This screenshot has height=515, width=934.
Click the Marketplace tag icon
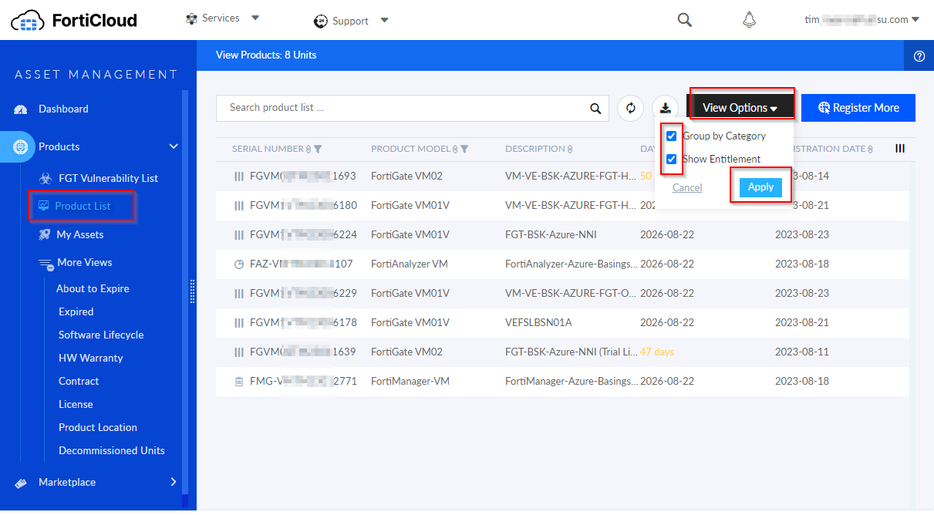[21, 483]
